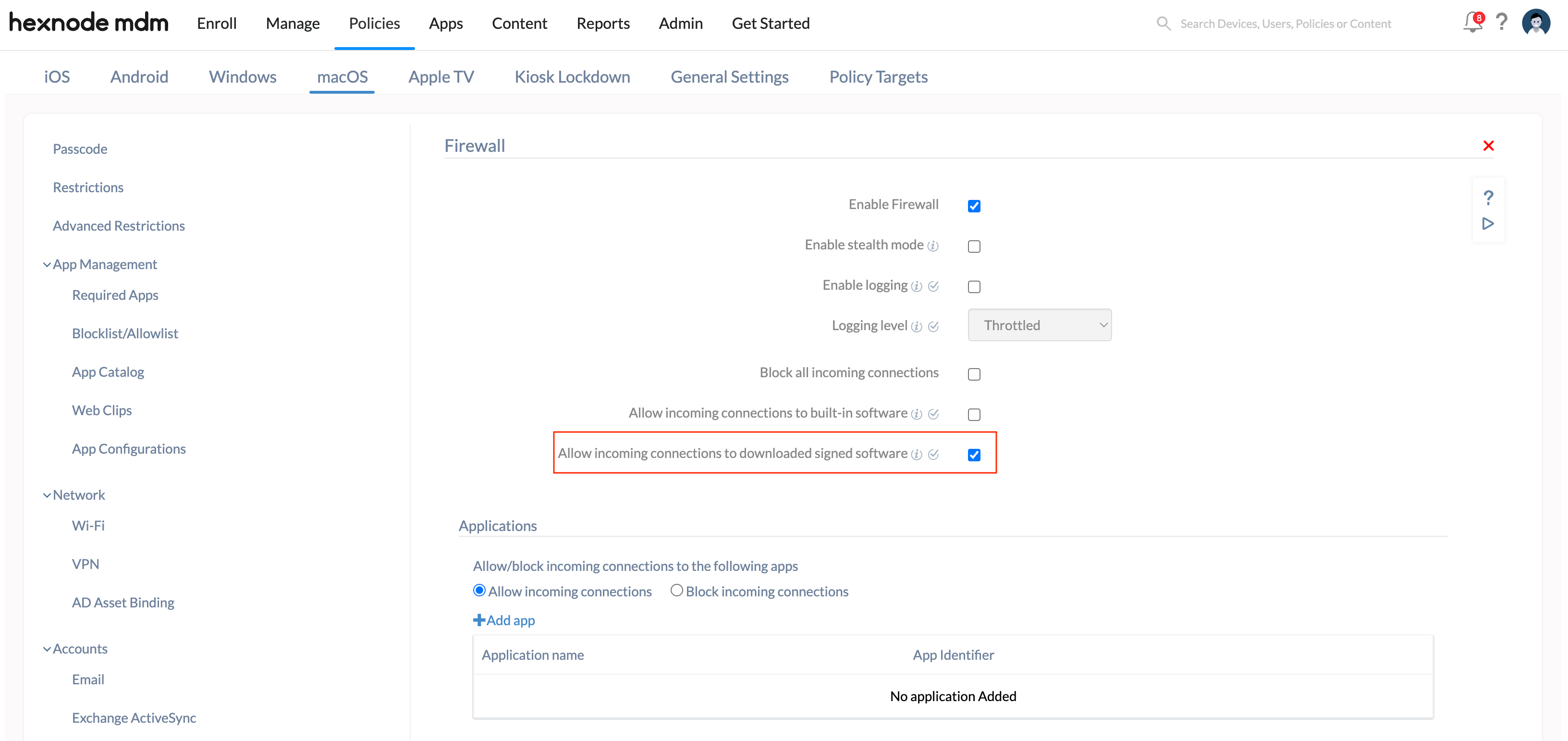Open Web Clips settings
The width and height of the screenshot is (1568, 741).
click(x=102, y=410)
